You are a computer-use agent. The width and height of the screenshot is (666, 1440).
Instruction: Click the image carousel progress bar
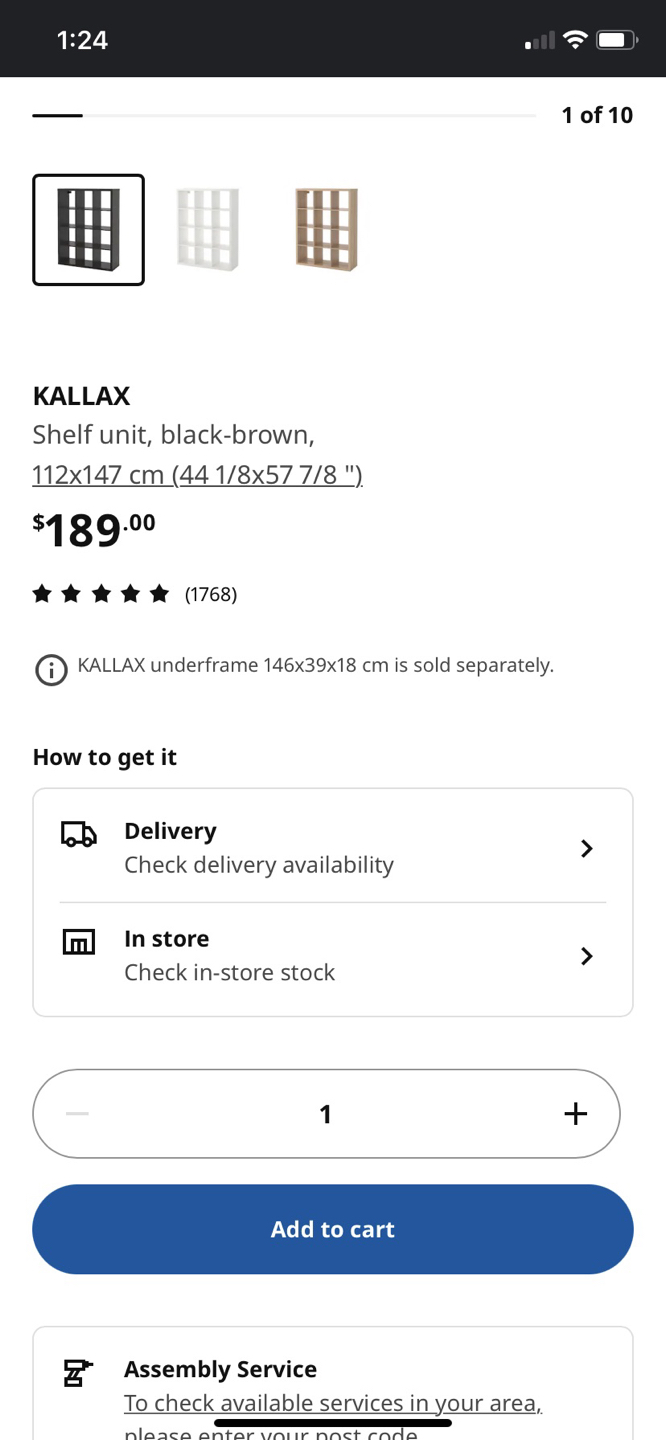284,116
